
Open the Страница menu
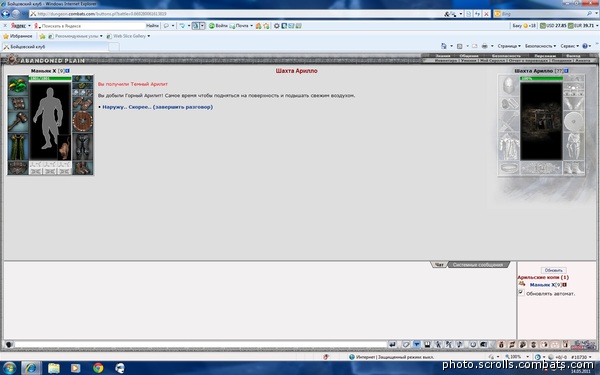(x=509, y=46)
